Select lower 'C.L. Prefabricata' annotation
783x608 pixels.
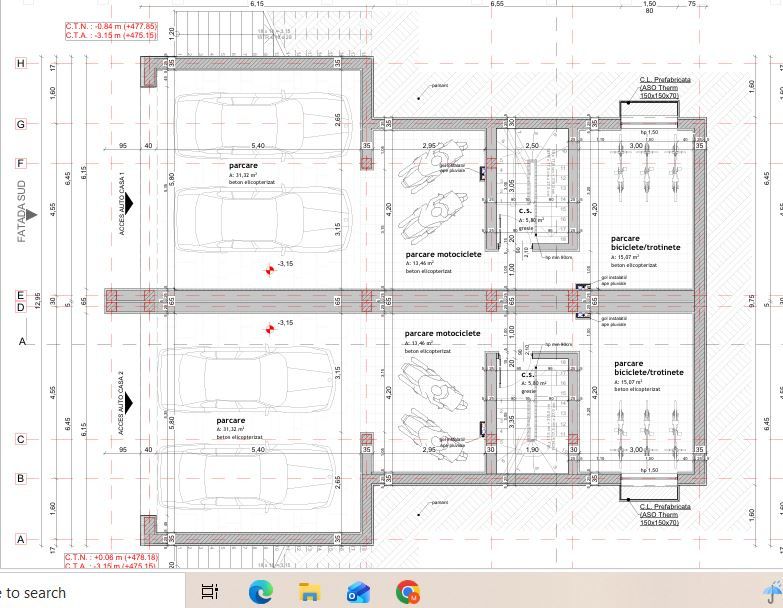(x=665, y=506)
